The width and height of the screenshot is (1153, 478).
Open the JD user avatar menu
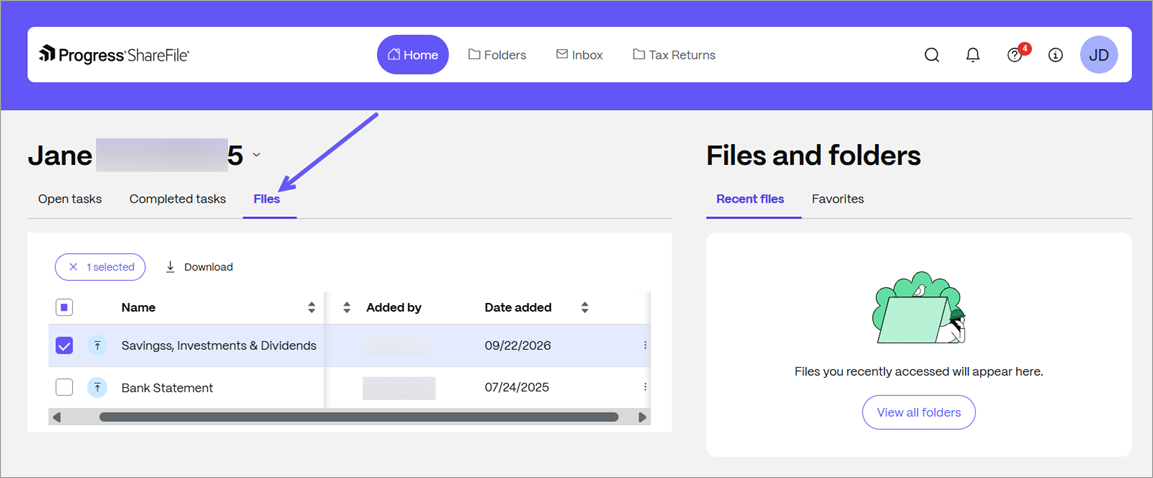pyautogui.click(x=1099, y=55)
